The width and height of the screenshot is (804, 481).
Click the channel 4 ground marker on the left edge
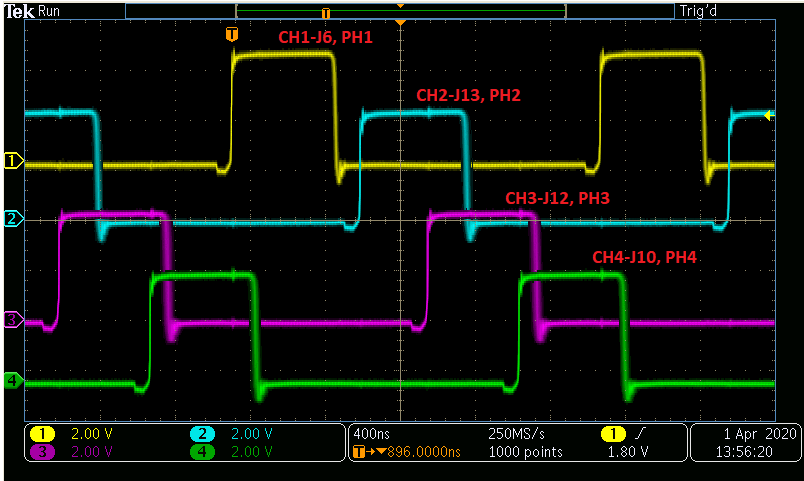pyautogui.click(x=13, y=380)
